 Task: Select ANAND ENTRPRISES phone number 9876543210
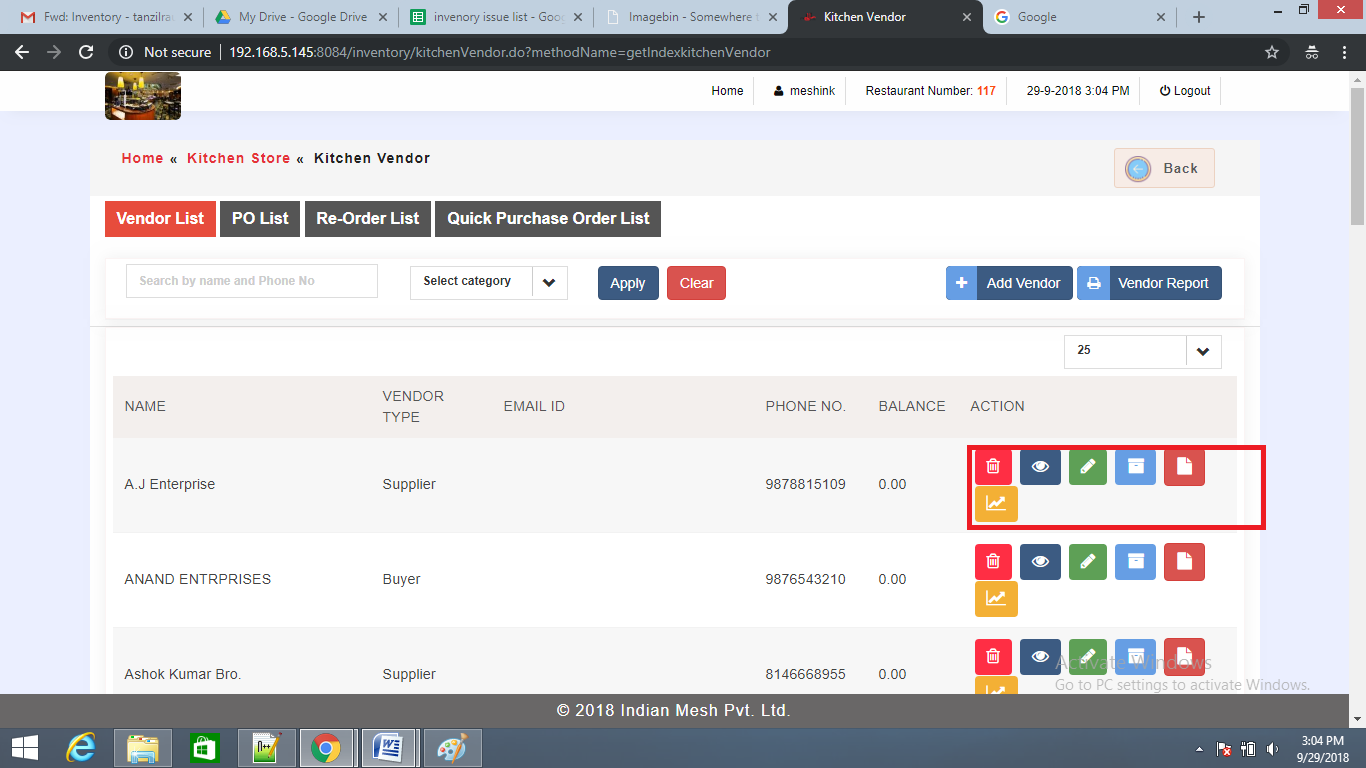point(805,579)
